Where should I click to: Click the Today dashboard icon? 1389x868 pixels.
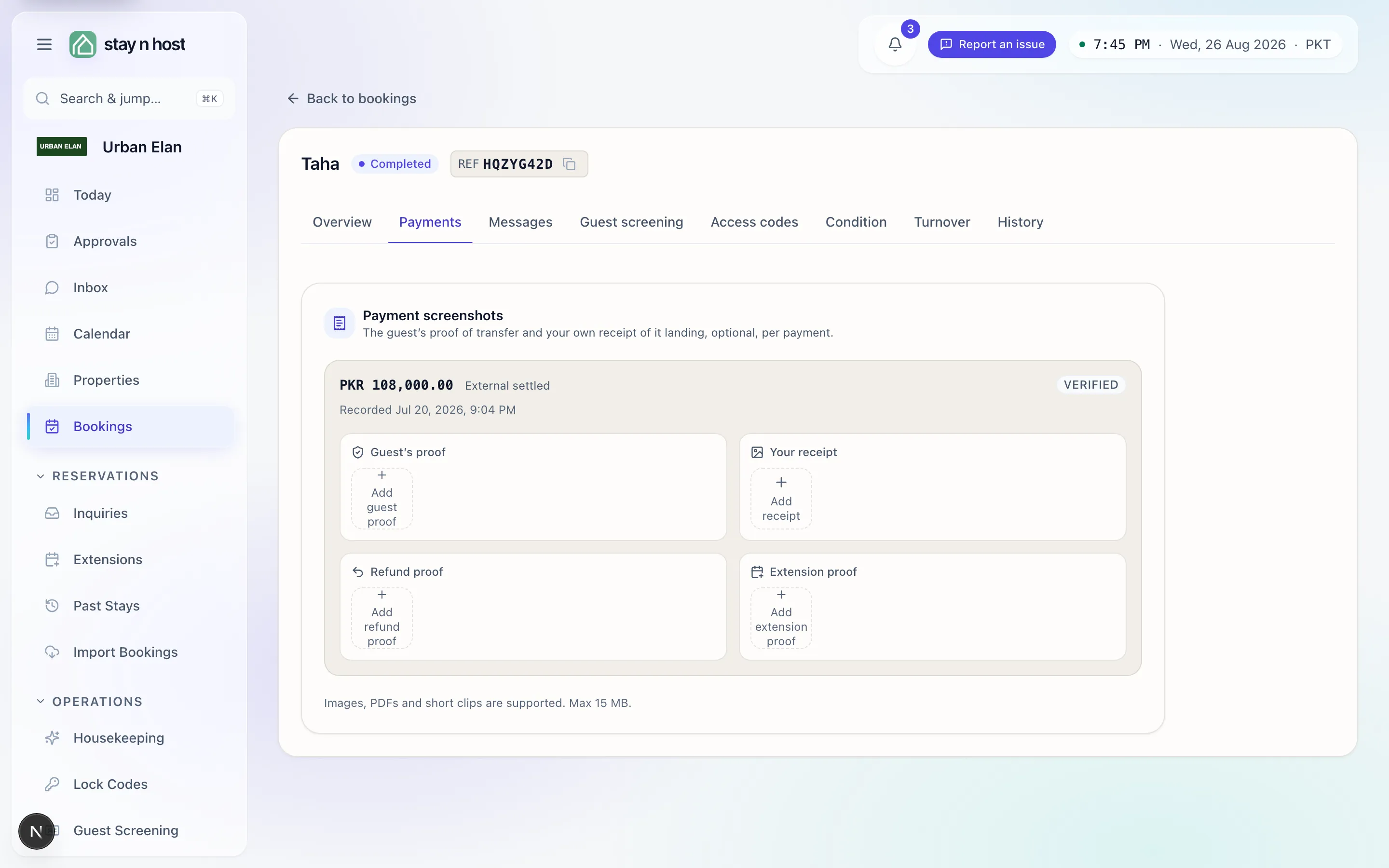coord(52,195)
